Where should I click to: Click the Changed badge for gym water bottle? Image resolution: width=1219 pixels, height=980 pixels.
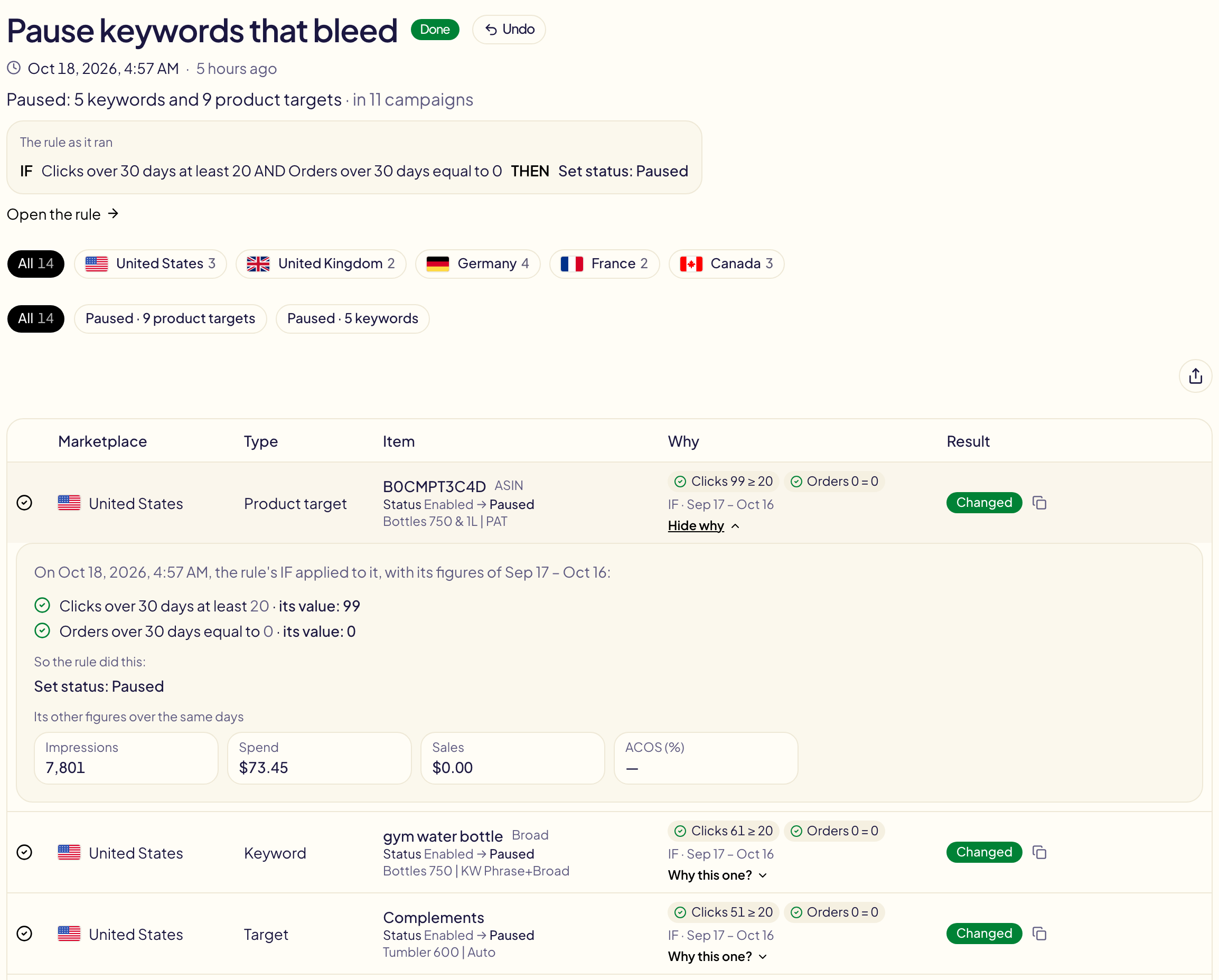984,852
